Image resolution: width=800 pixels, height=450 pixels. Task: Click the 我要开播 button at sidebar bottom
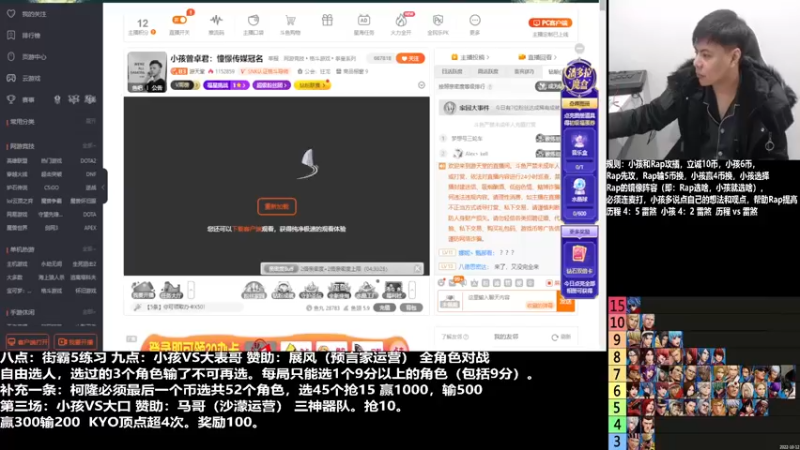(x=76, y=342)
